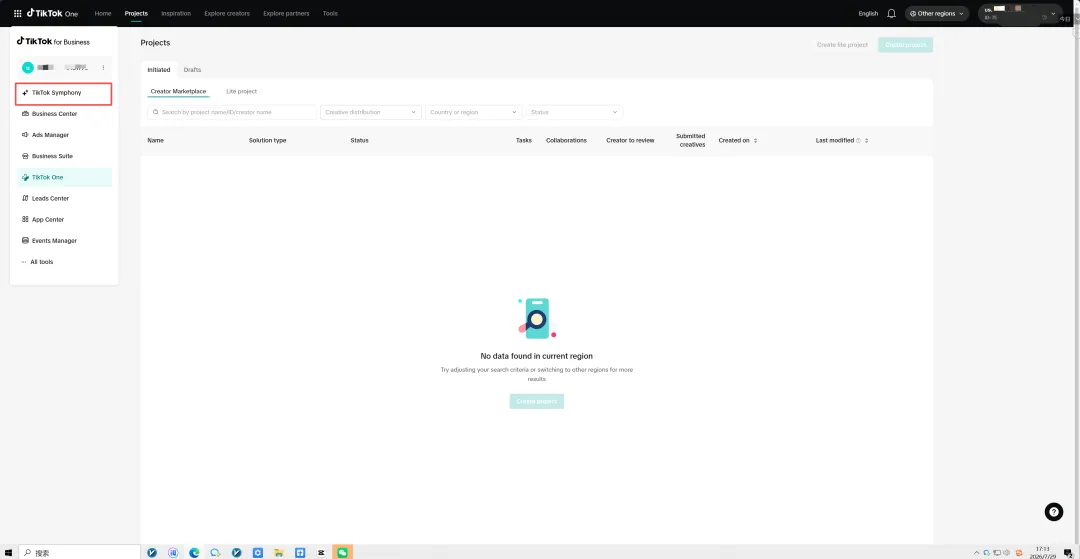Go to the Home tab

pos(103,13)
